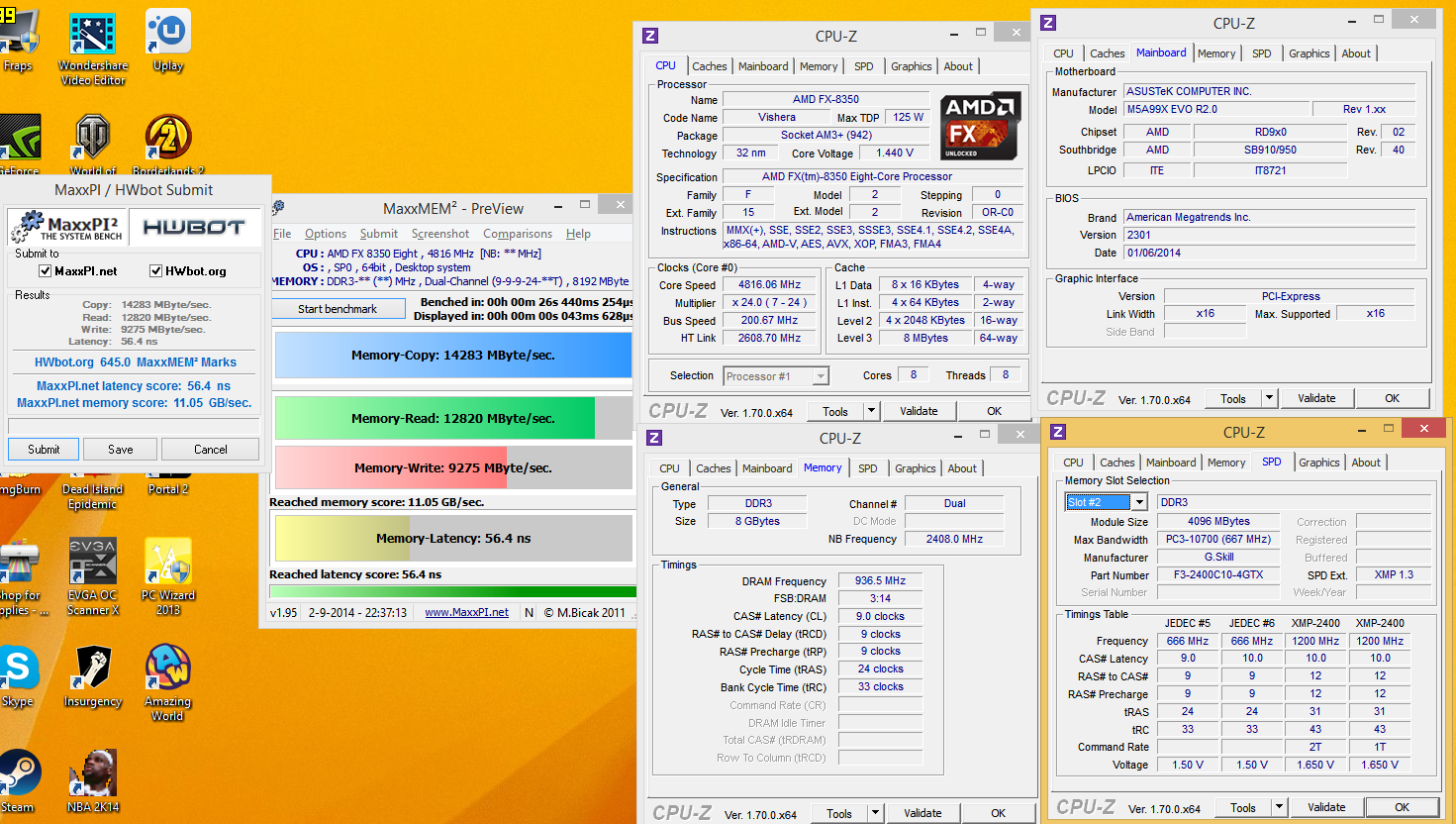This screenshot has height=824, width=1456.
Task: Switch to Graphics tab in Mainboard window
Action: click(1310, 53)
